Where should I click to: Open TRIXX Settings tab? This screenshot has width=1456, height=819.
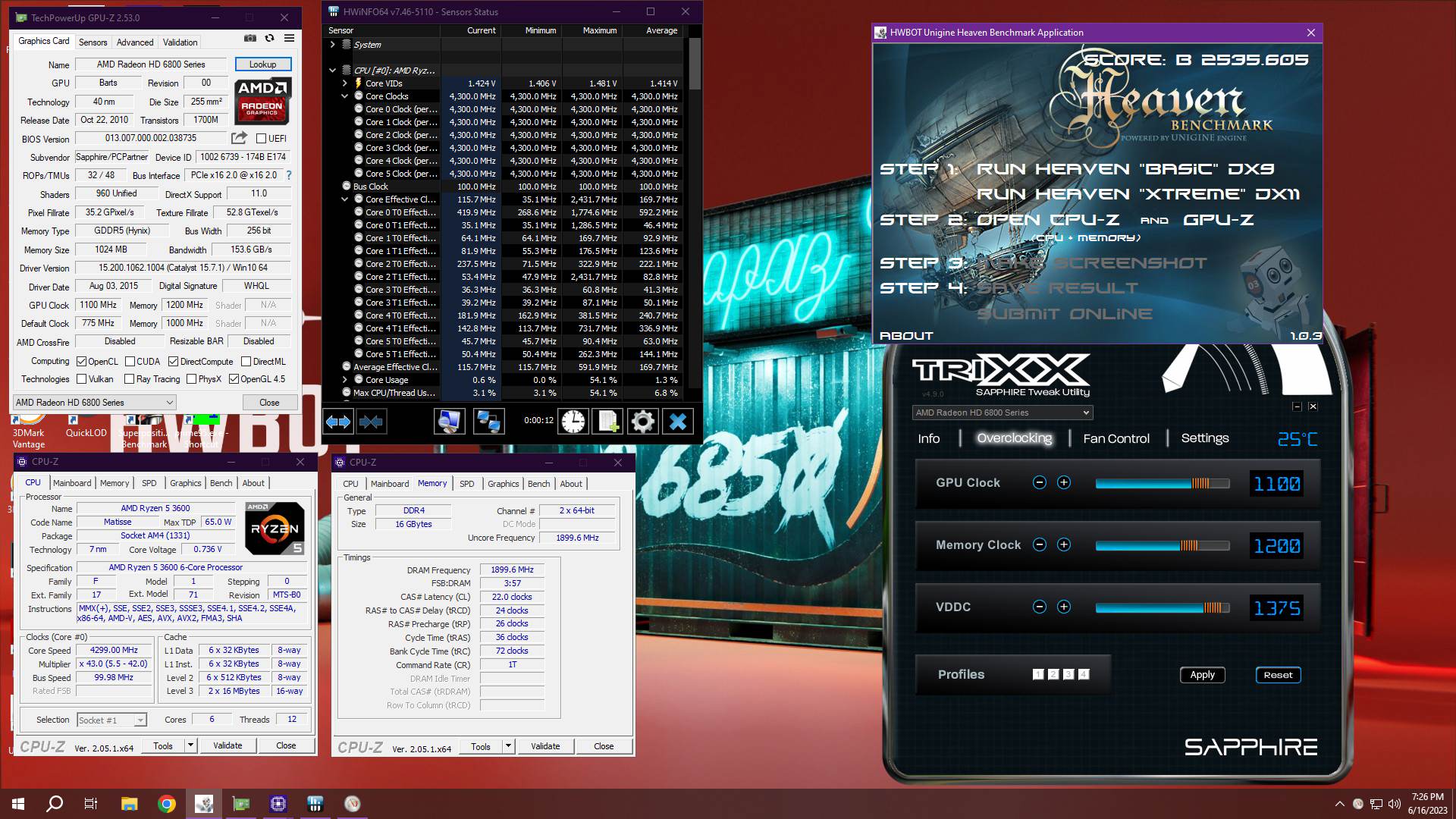pos(1205,438)
